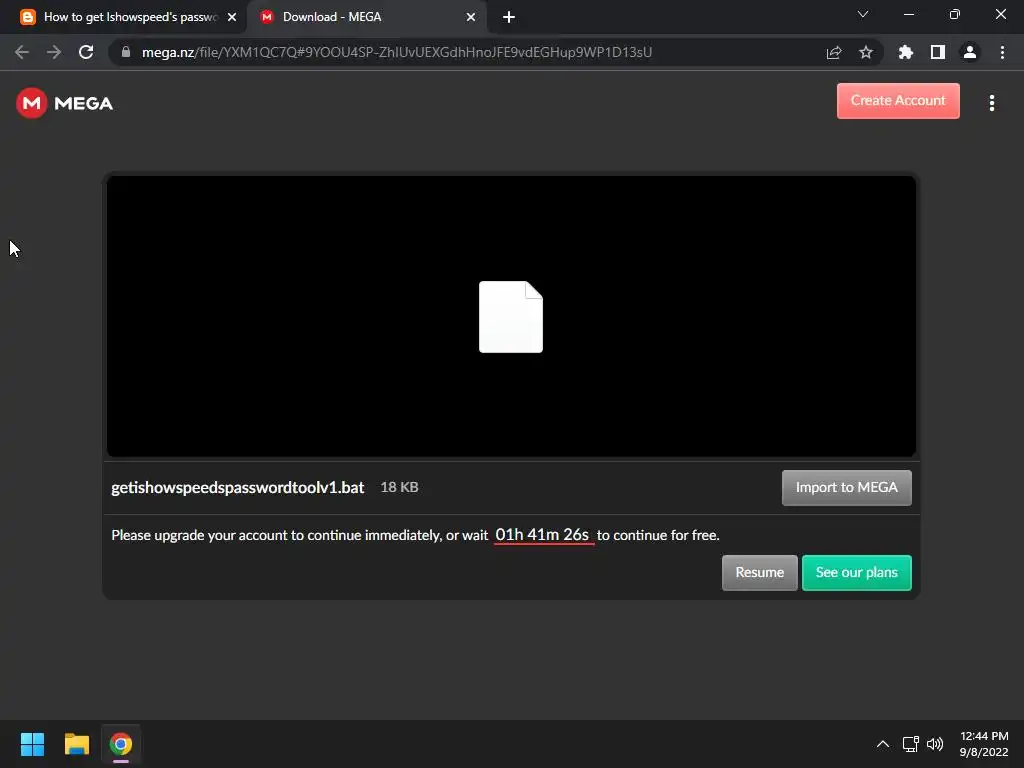Open File Explorer from taskbar
This screenshot has height=768, width=1024.
click(x=76, y=744)
